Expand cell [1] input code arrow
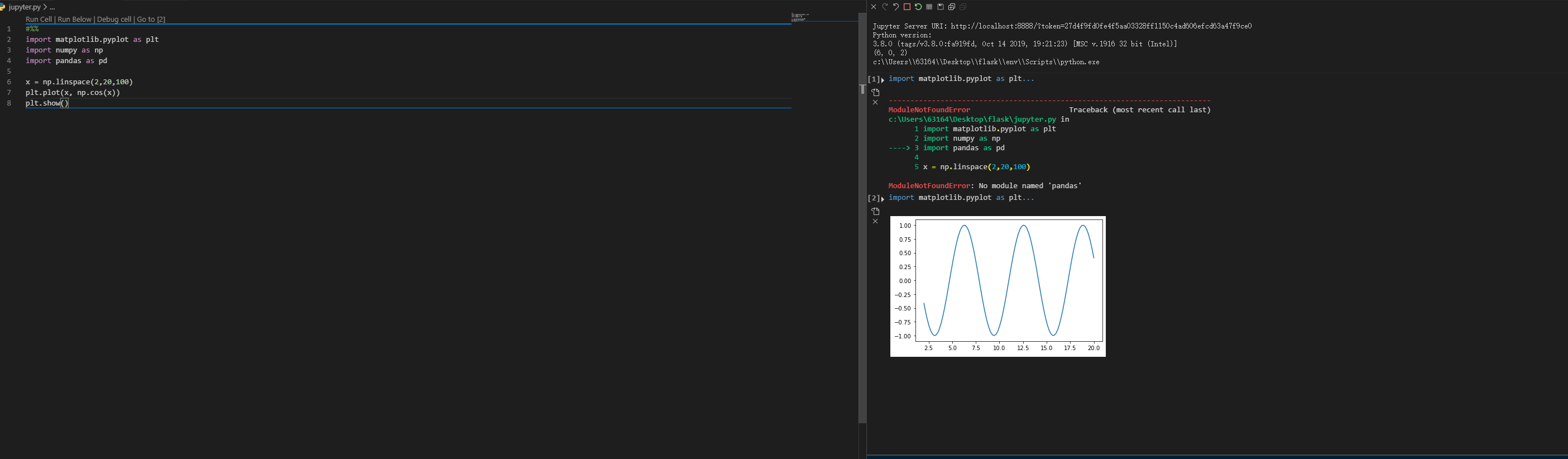This screenshot has height=459, width=1568. pyautogui.click(x=883, y=80)
